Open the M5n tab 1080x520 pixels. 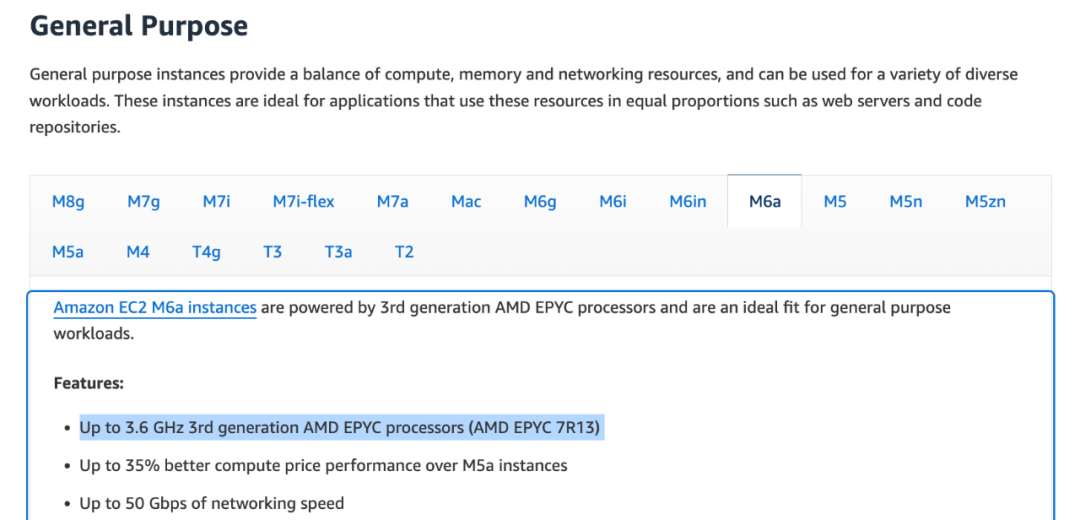click(x=906, y=201)
